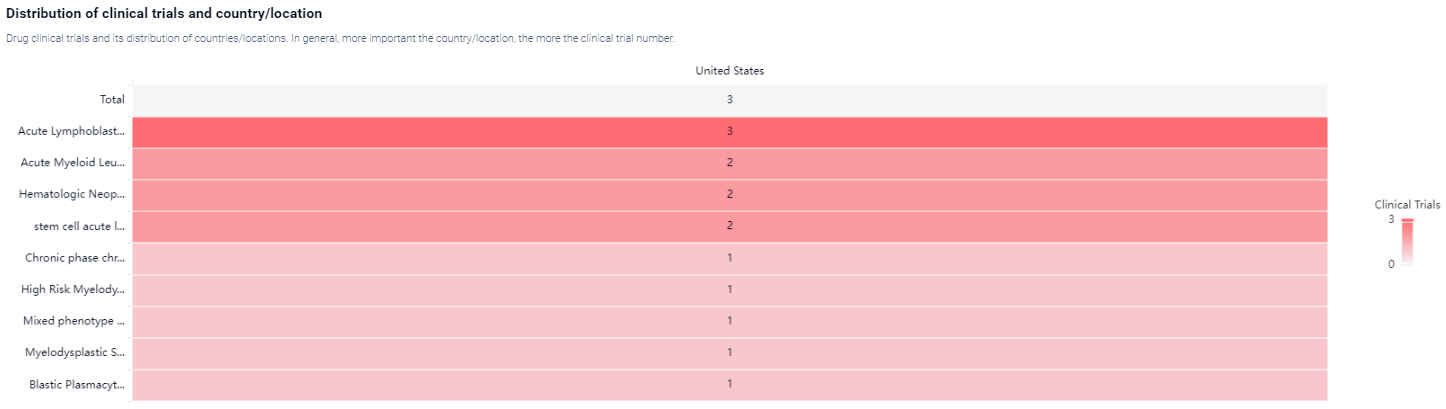1446x409 pixels.
Task: Click the Clinical Trials legend title
Action: click(1407, 204)
